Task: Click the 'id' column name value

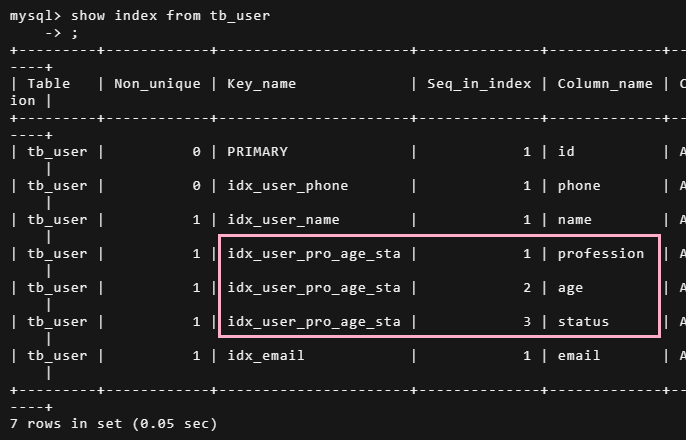Action: pyautogui.click(x=566, y=152)
